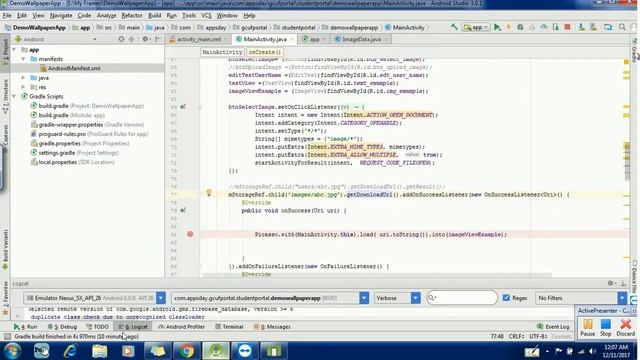This screenshot has height=360, width=640.
Task: Click the override gutter icon beside onSuccess
Action: point(183,210)
